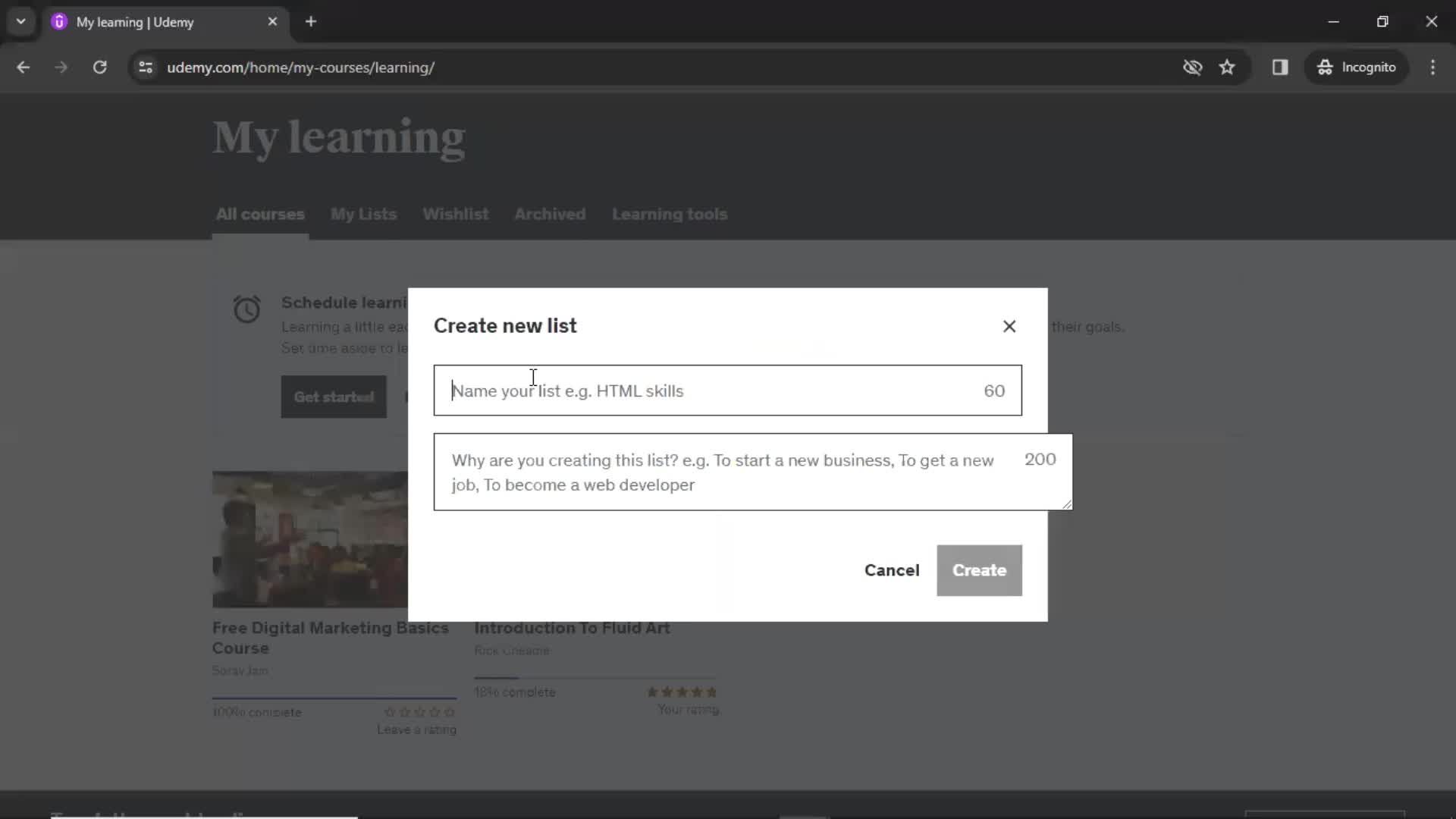Viewport: 1456px width, 819px height.
Task: Select the All courses tab
Action: coord(260,214)
